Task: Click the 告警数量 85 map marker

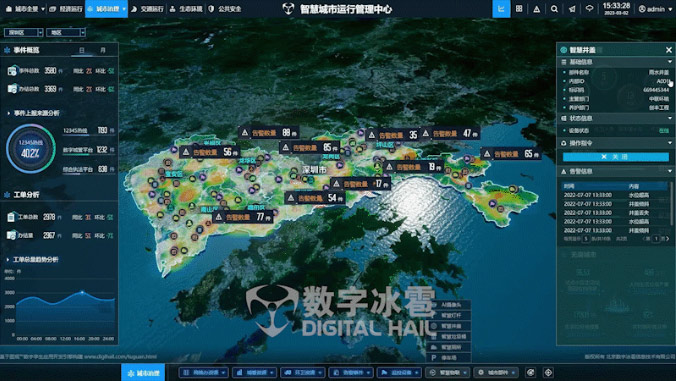Action: 310,148
